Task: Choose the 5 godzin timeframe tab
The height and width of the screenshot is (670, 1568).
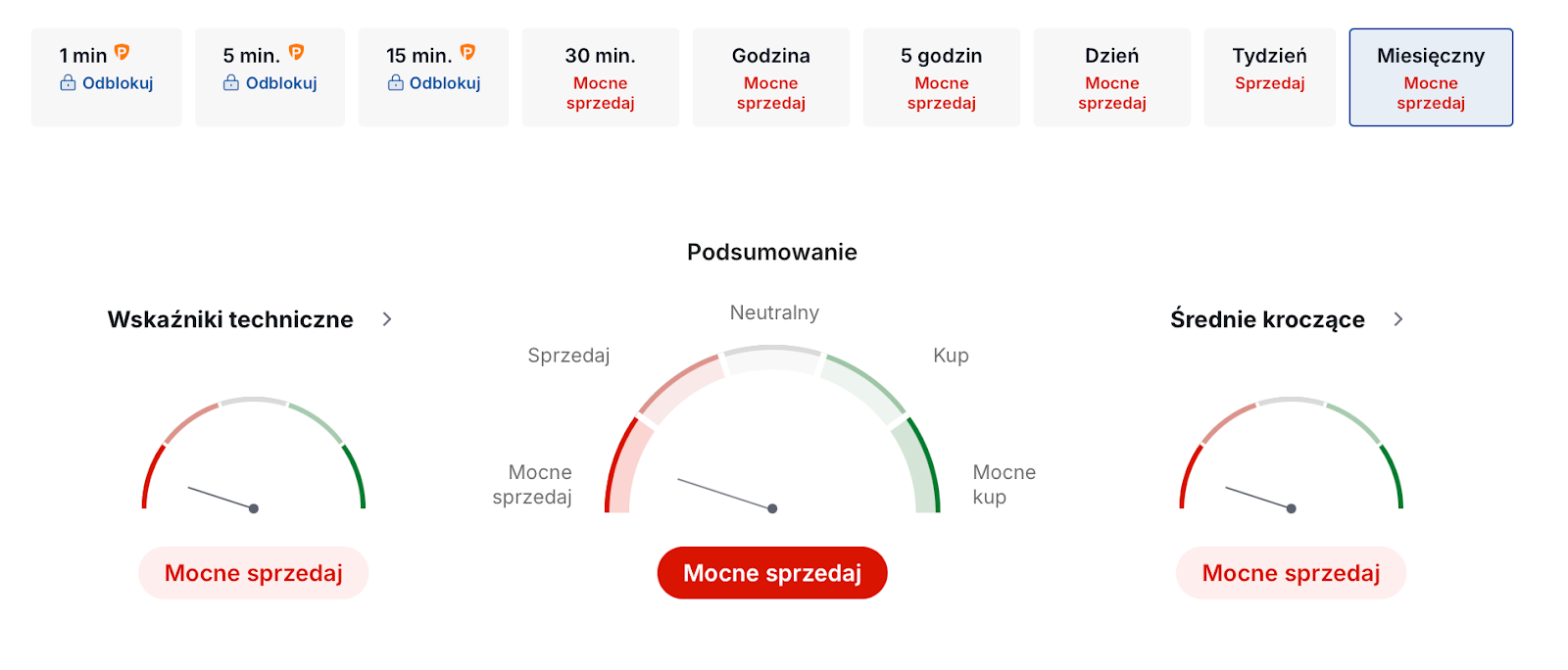Action: click(x=941, y=77)
